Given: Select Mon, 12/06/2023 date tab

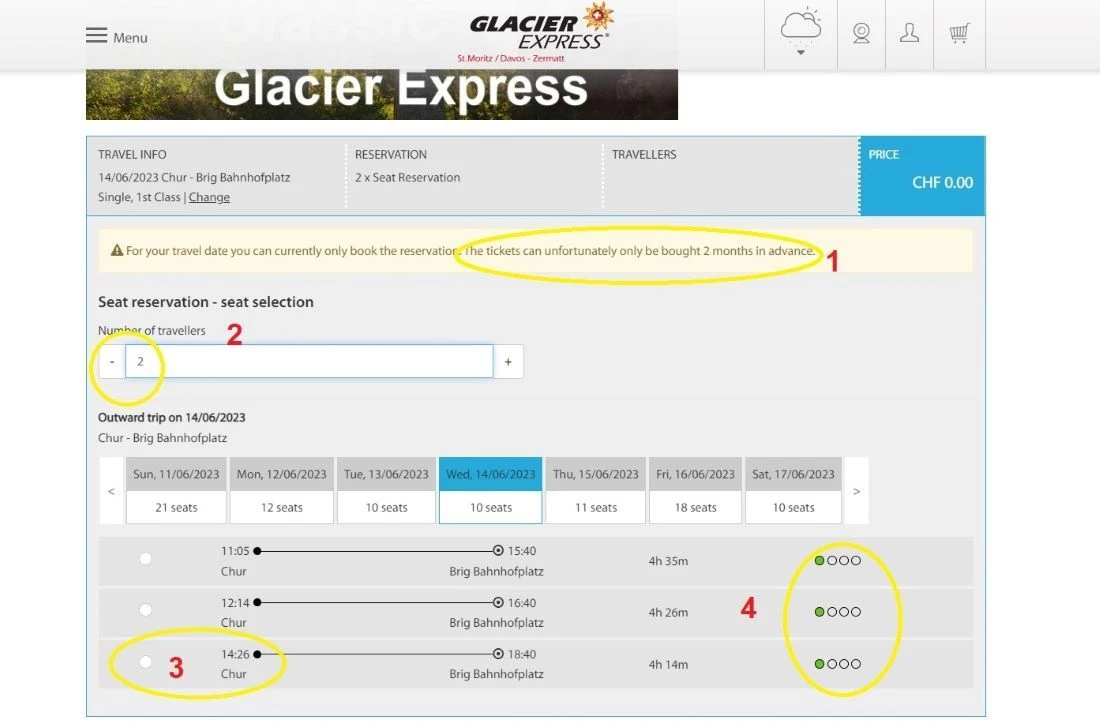Looking at the screenshot, I should [x=281, y=490].
